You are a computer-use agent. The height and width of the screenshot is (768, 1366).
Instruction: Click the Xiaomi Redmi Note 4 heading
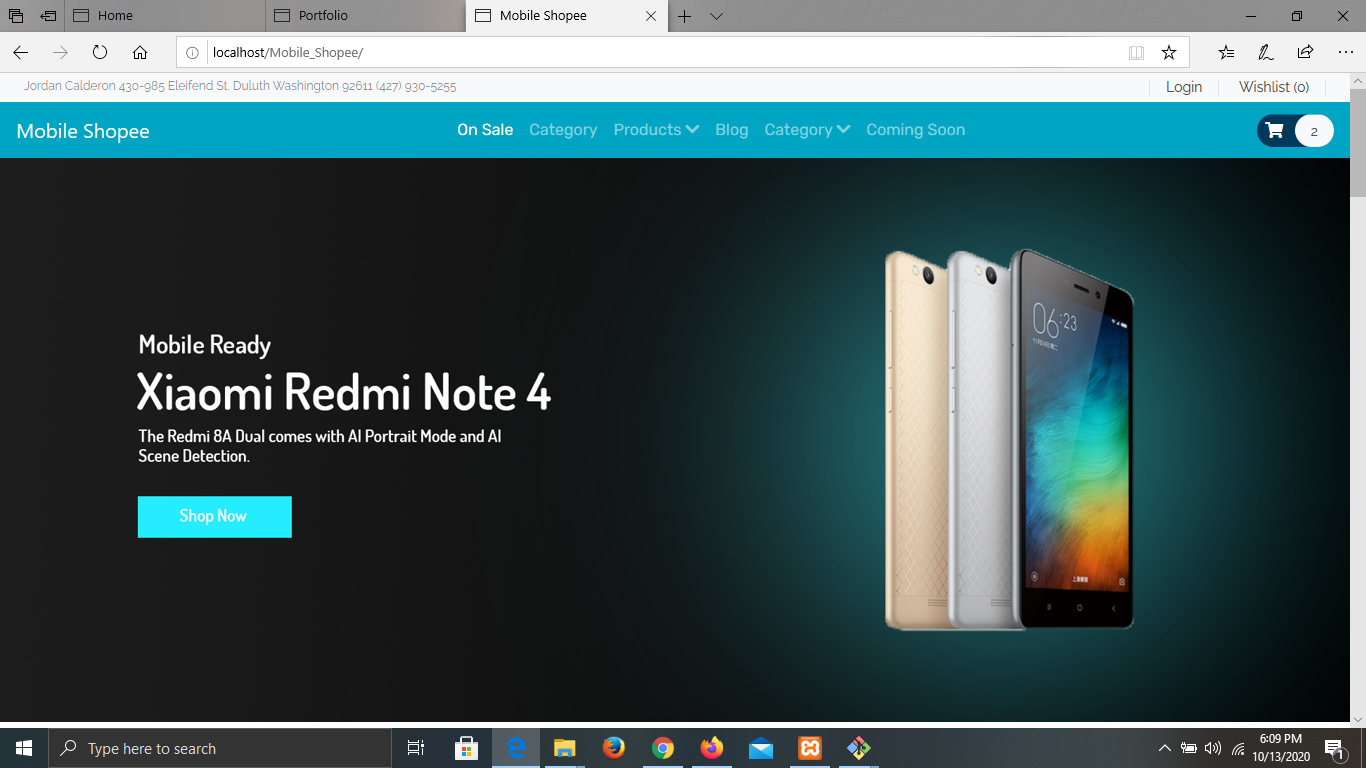tap(344, 392)
